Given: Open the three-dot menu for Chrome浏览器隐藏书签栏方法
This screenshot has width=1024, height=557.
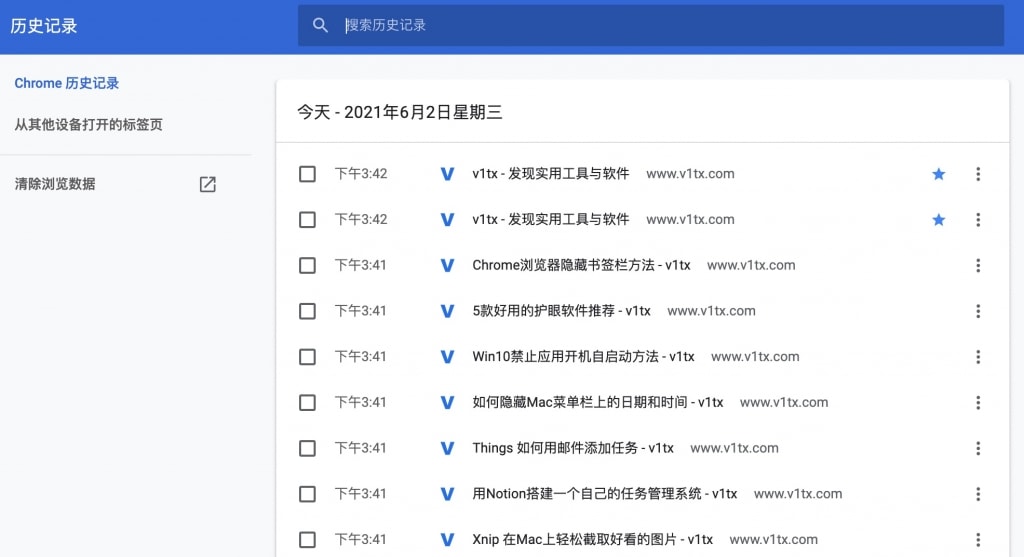Looking at the screenshot, I should [978, 265].
